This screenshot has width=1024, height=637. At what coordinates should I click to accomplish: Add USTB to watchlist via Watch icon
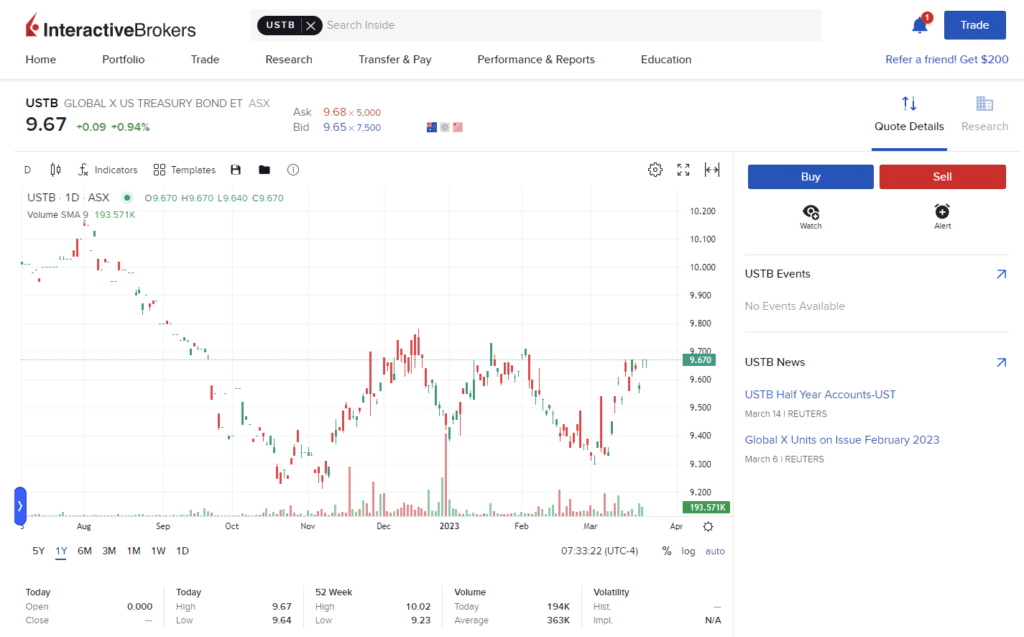coord(810,211)
